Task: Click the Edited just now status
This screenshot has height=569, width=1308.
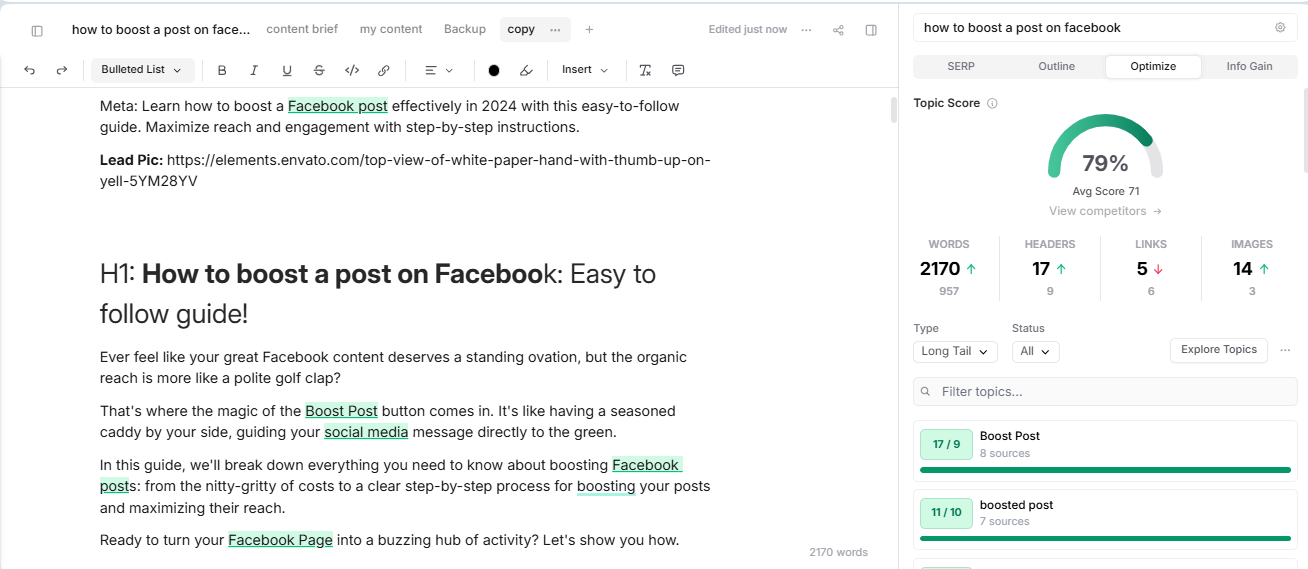Action: [x=748, y=30]
